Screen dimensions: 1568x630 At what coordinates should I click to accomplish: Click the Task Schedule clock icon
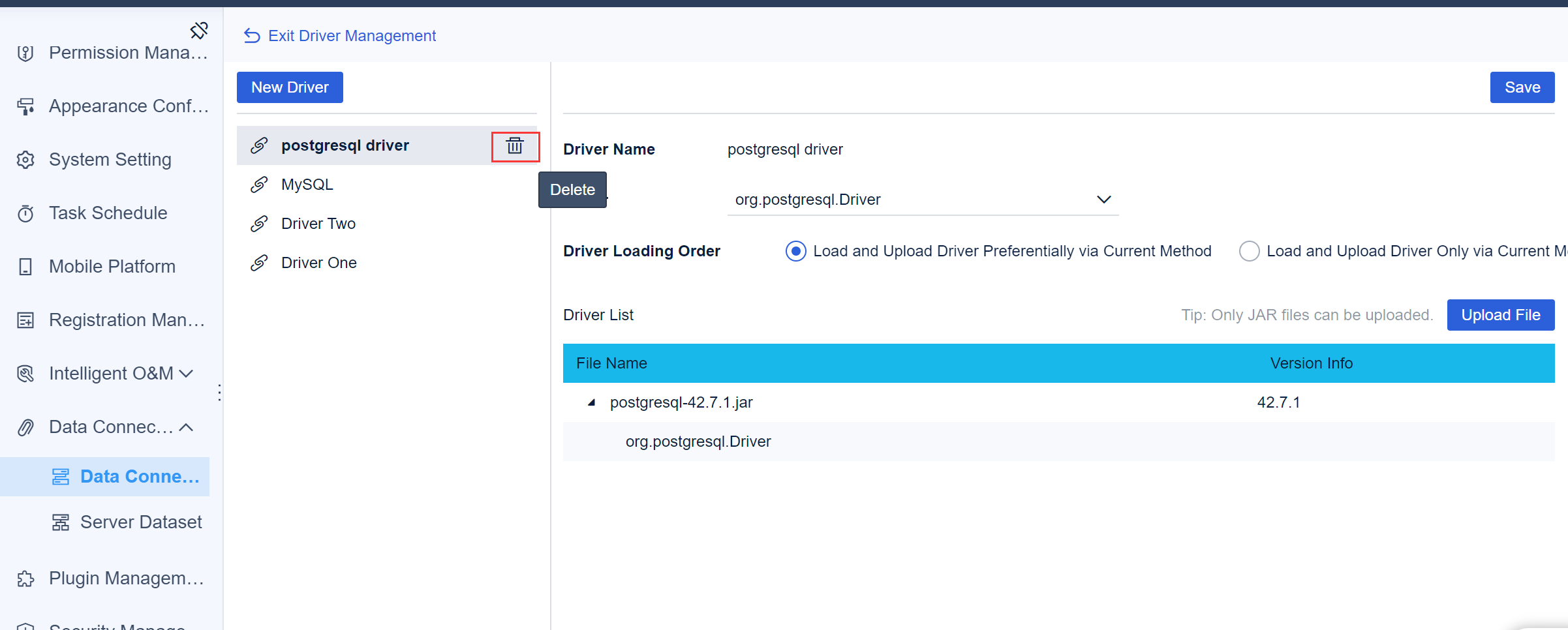[x=25, y=213]
